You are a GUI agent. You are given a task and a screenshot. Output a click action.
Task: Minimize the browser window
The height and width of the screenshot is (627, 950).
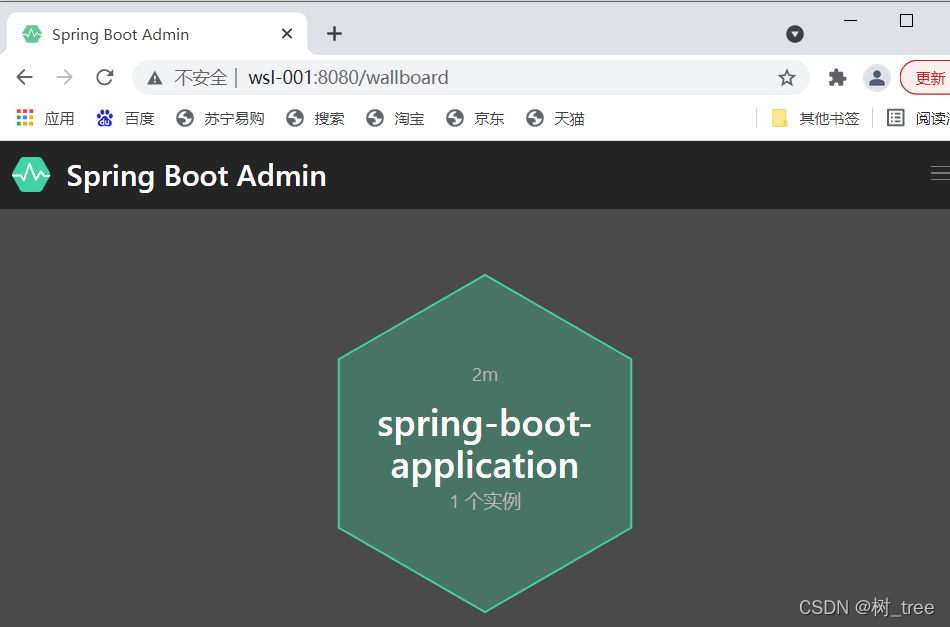pos(851,21)
